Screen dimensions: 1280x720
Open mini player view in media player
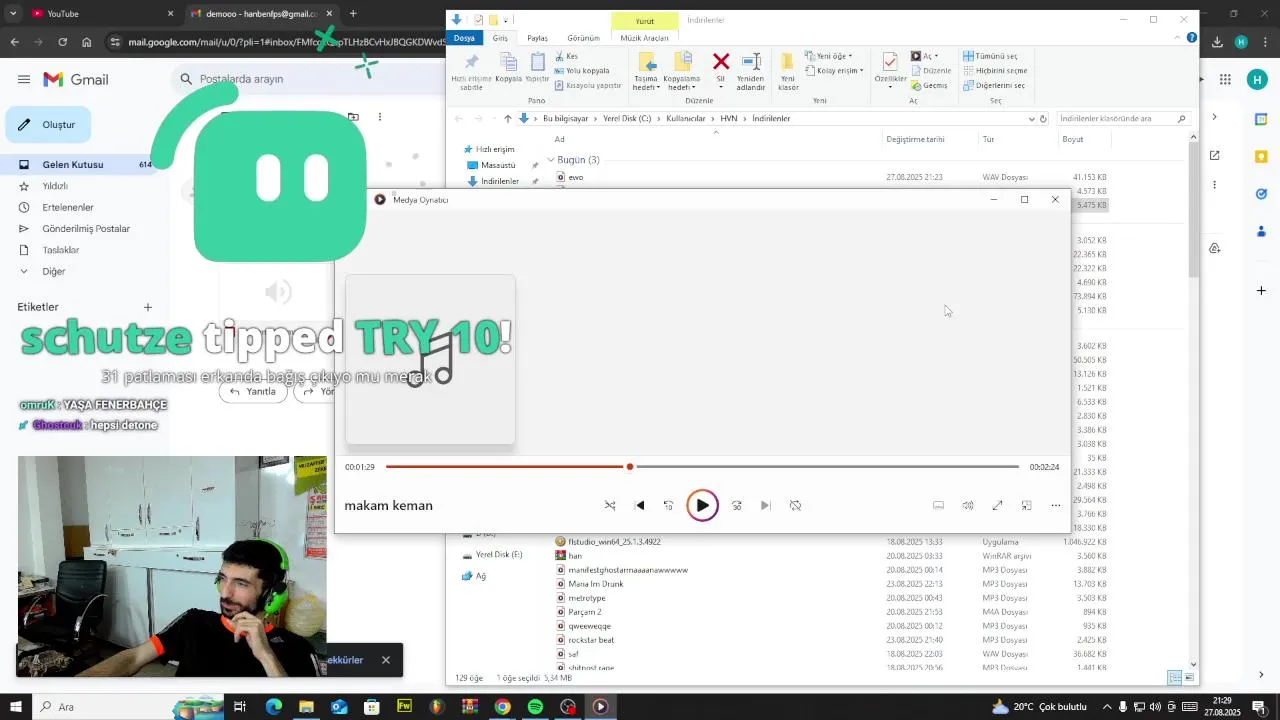click(x=1026, y=506)
